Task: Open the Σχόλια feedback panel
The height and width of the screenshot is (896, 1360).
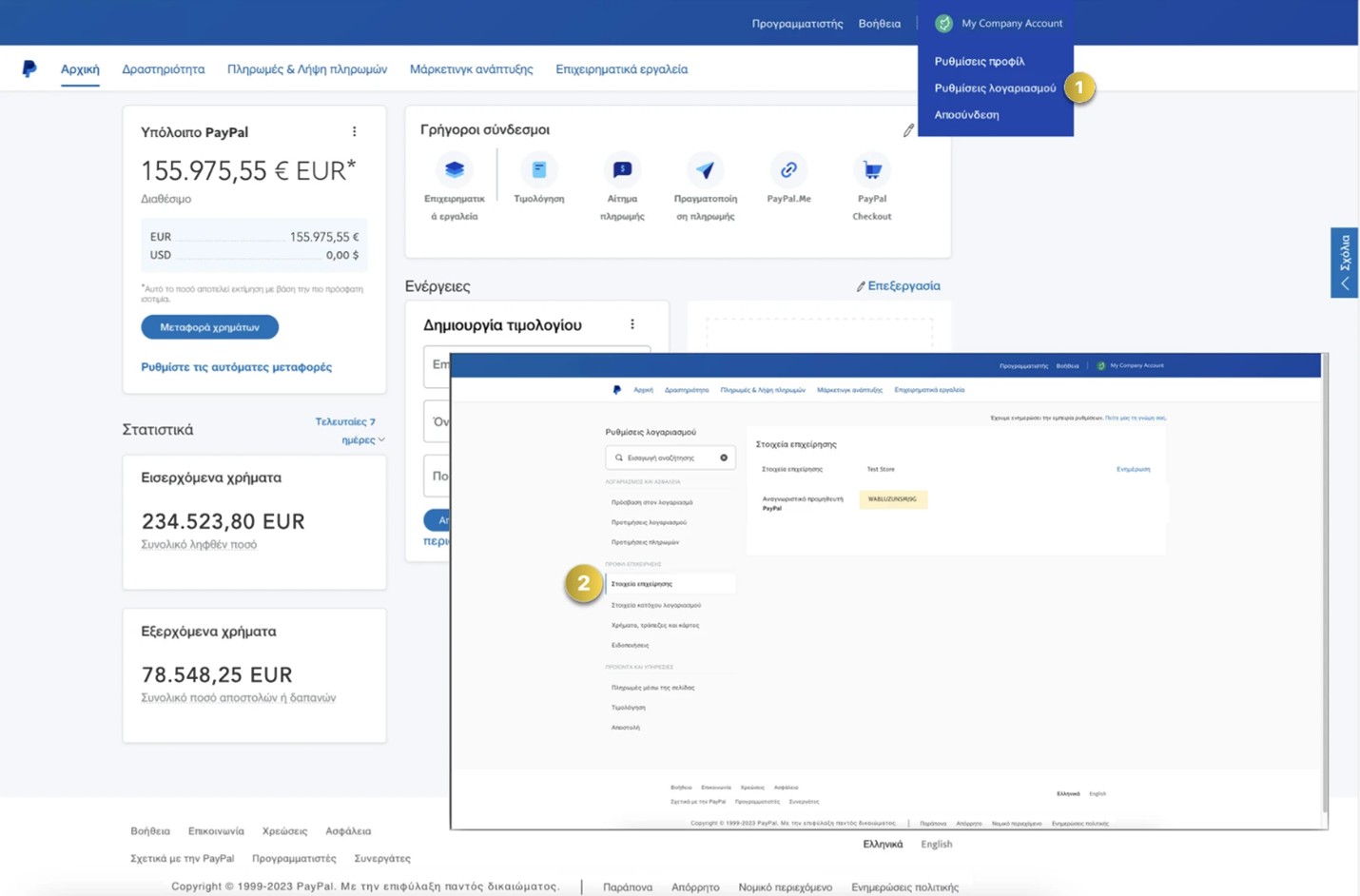Action: [1344, 263]
